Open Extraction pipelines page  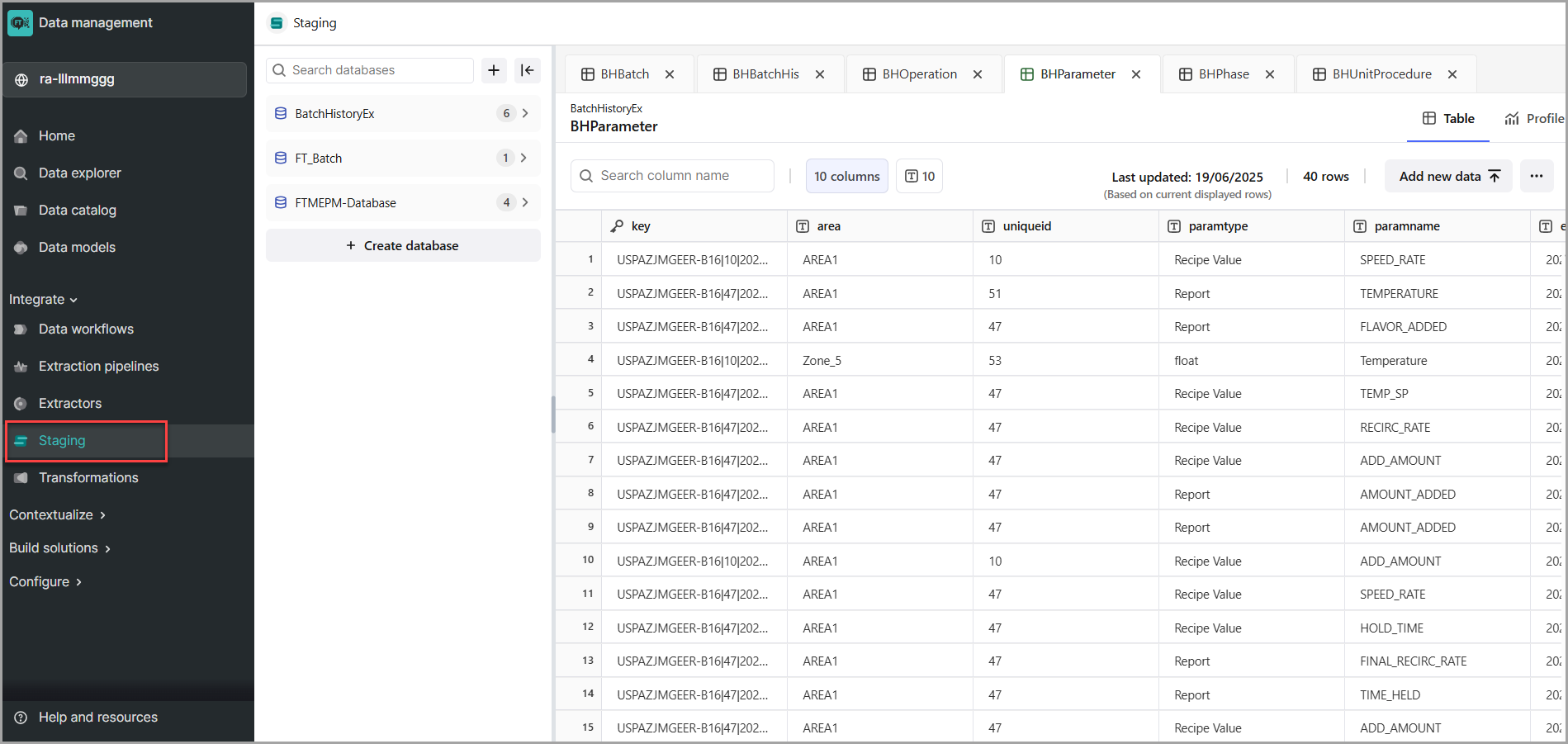pos(98,366)
